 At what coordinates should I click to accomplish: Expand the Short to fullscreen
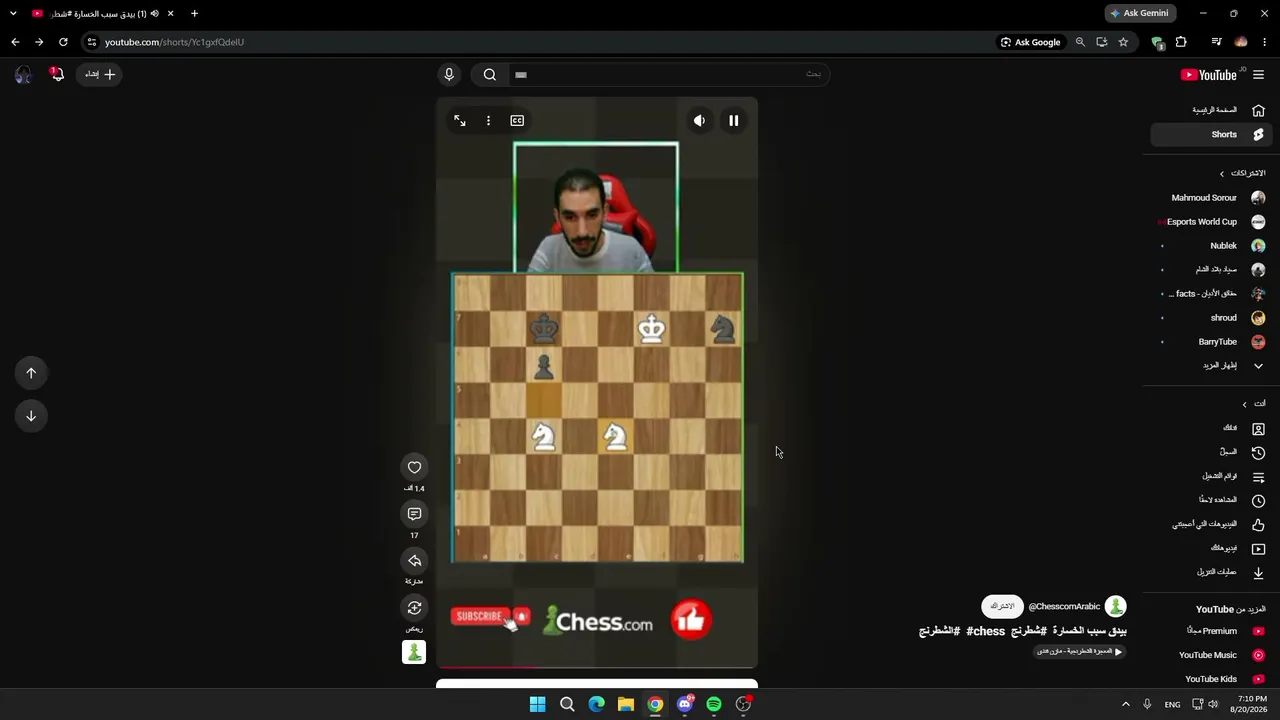coord(460,121)
